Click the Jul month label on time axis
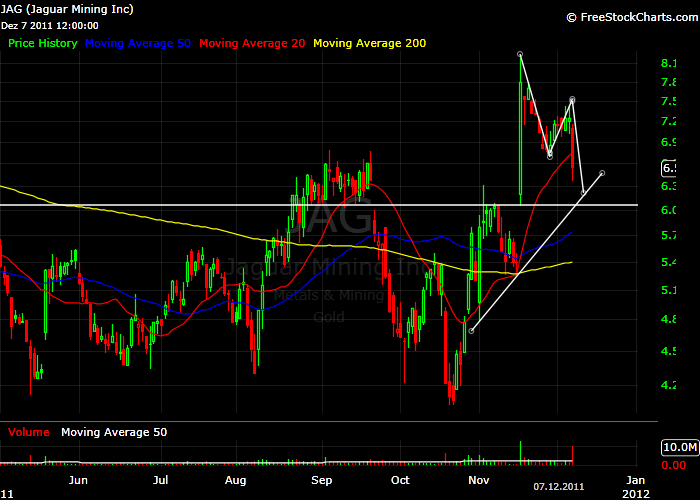This screenshot has width=700, height=500. click(x=160, y=480)
